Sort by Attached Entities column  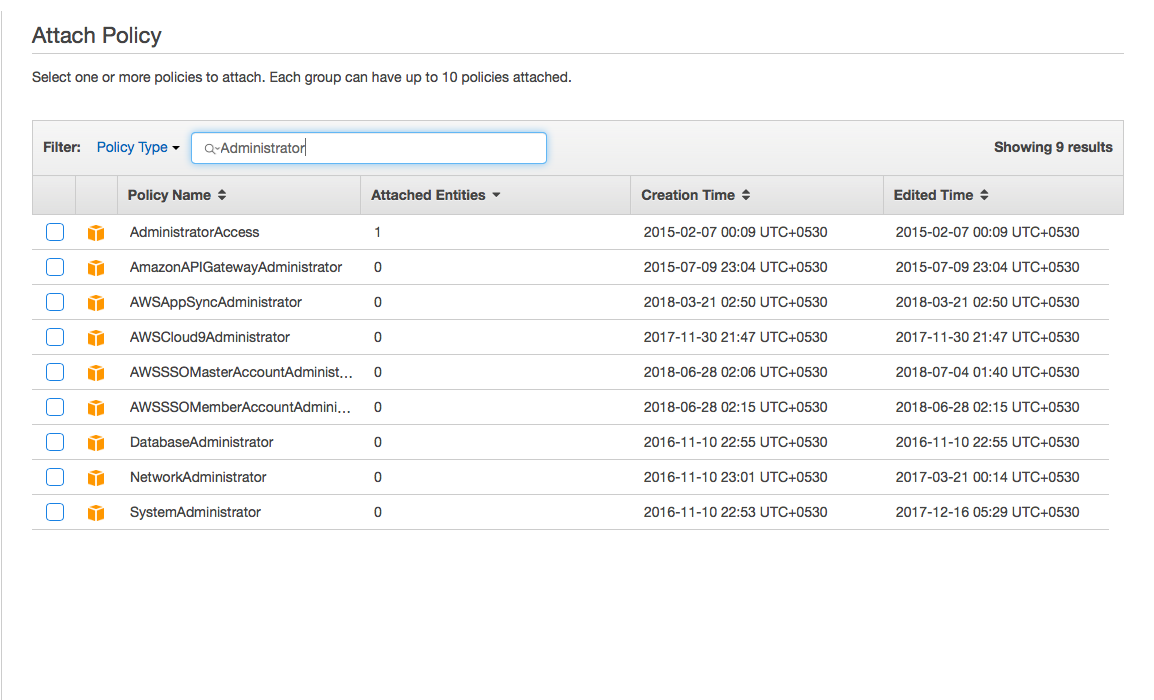(436, 195)
